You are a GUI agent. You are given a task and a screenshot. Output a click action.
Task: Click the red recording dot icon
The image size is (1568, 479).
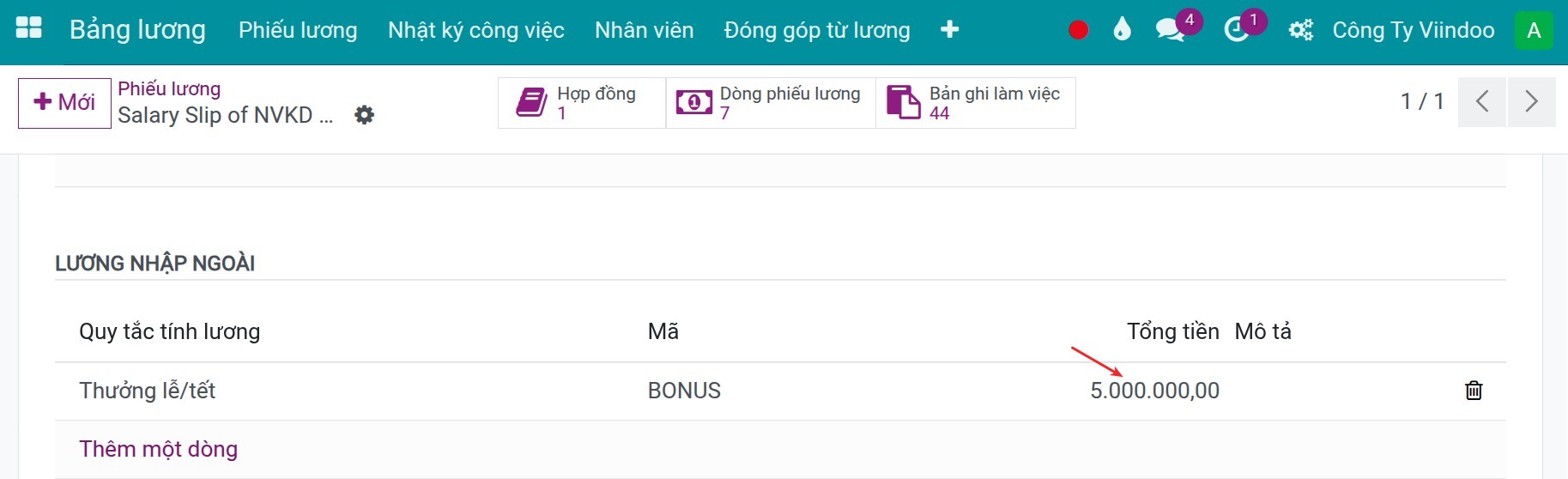[x=1079, y=30]
